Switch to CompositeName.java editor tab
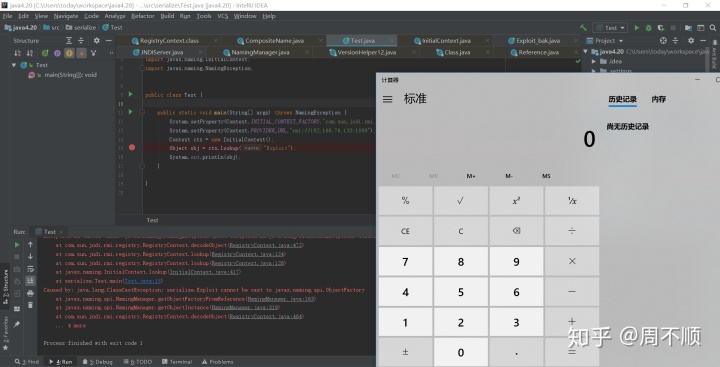The width and height of the screenshot is (720, 367). [x=274, y=40]
